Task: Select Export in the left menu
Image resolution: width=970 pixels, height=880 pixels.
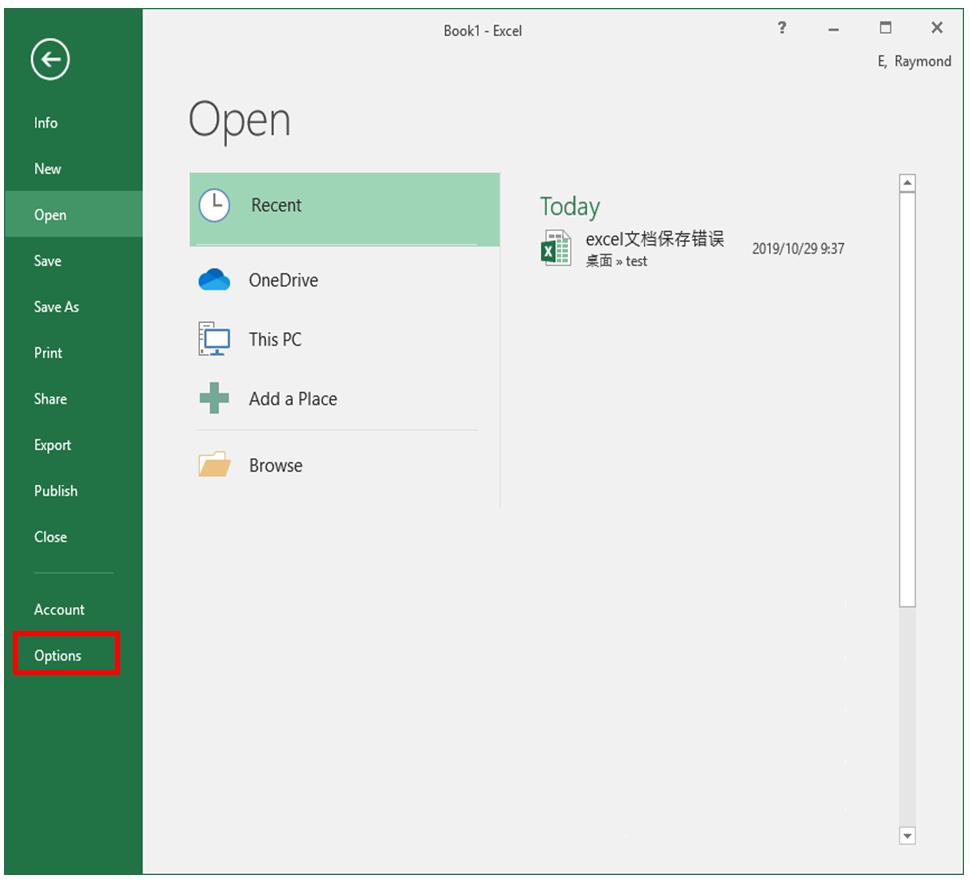Action: click(x=53, y=445)
